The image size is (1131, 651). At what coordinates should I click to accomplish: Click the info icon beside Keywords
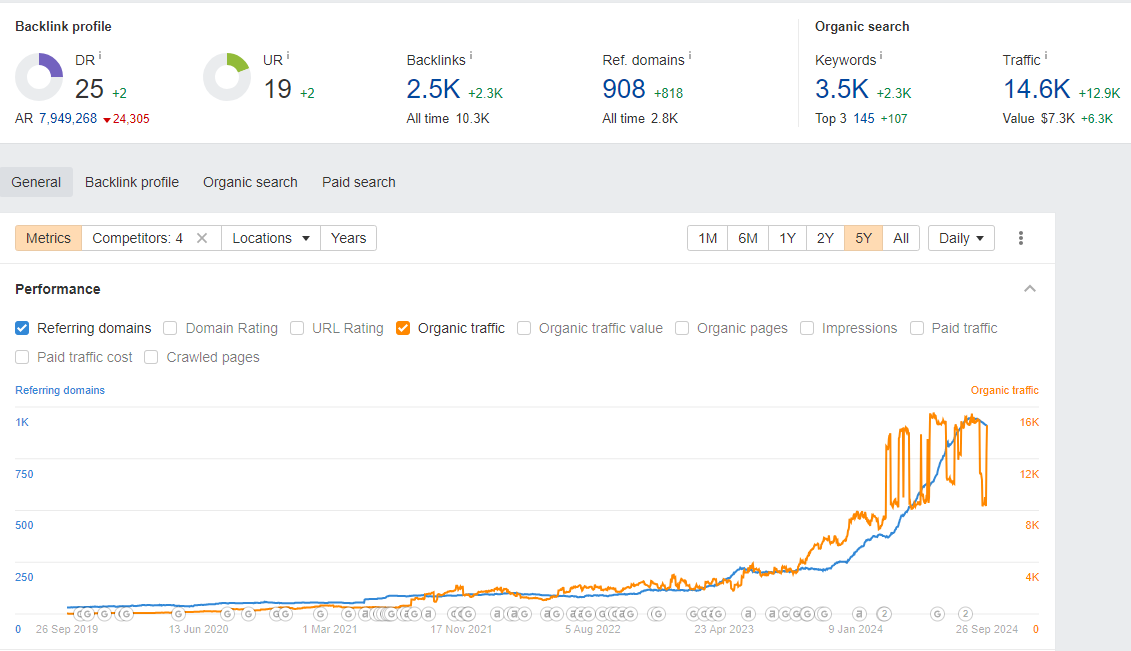(x=881, y=57)
